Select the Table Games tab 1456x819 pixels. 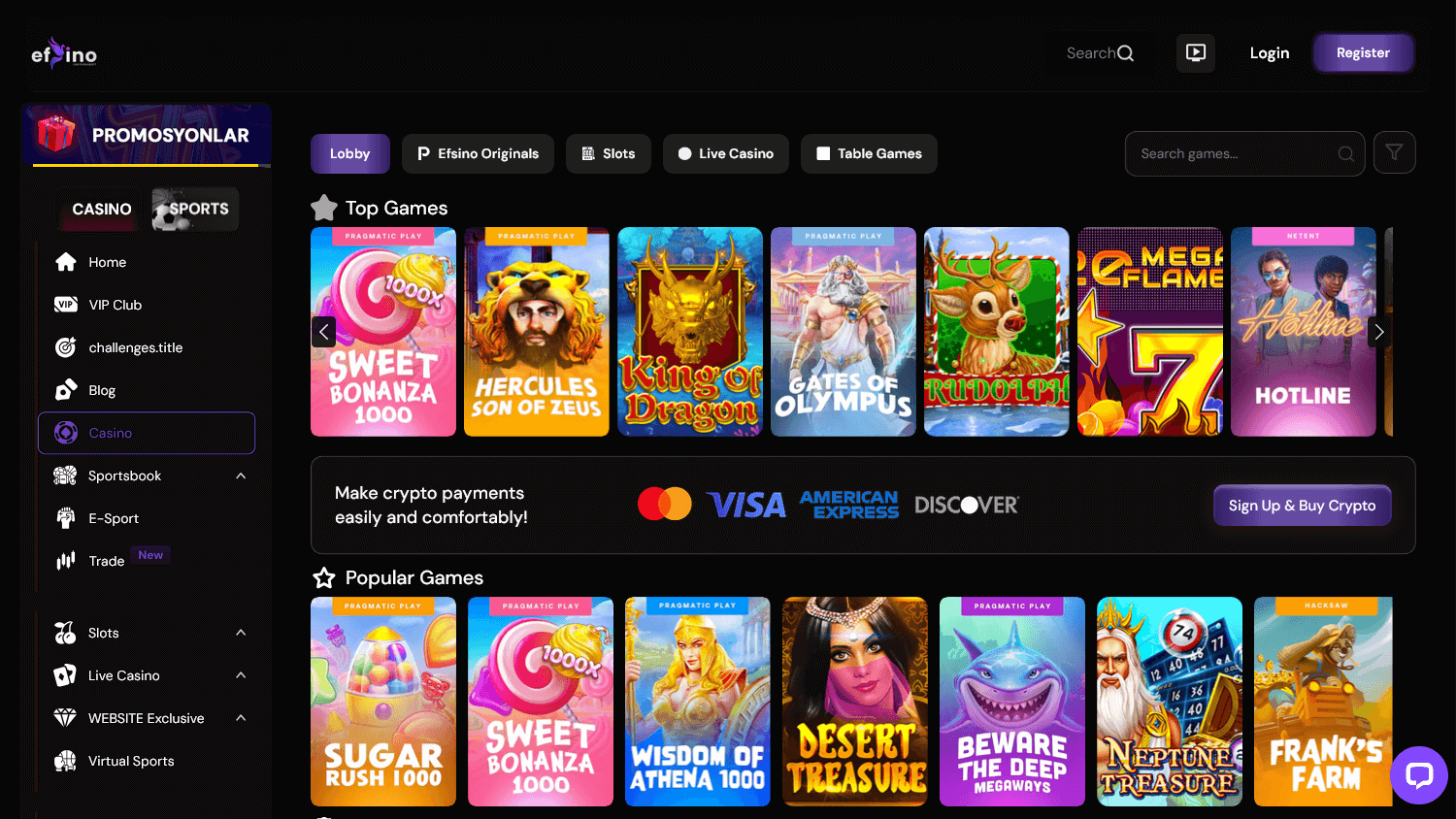point(869,153)
